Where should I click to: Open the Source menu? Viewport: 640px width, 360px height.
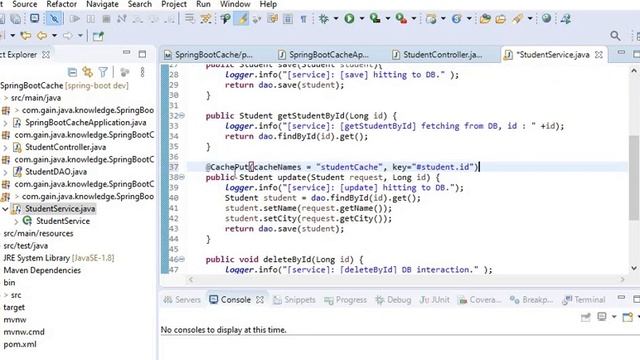tap(24, 4)
